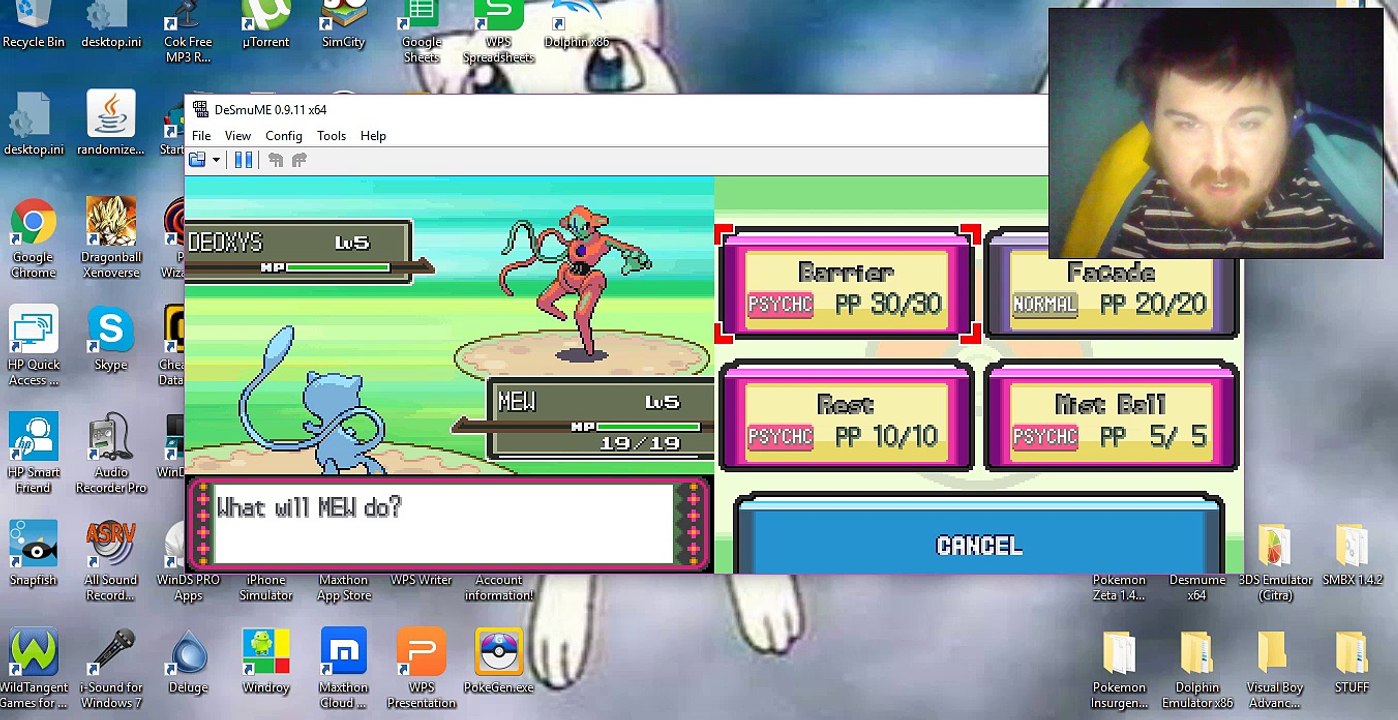Click the Open ROM toolbar icon in DeSmuME
The height and width of the screenshot is (720, 1398).
coord(197,160)
